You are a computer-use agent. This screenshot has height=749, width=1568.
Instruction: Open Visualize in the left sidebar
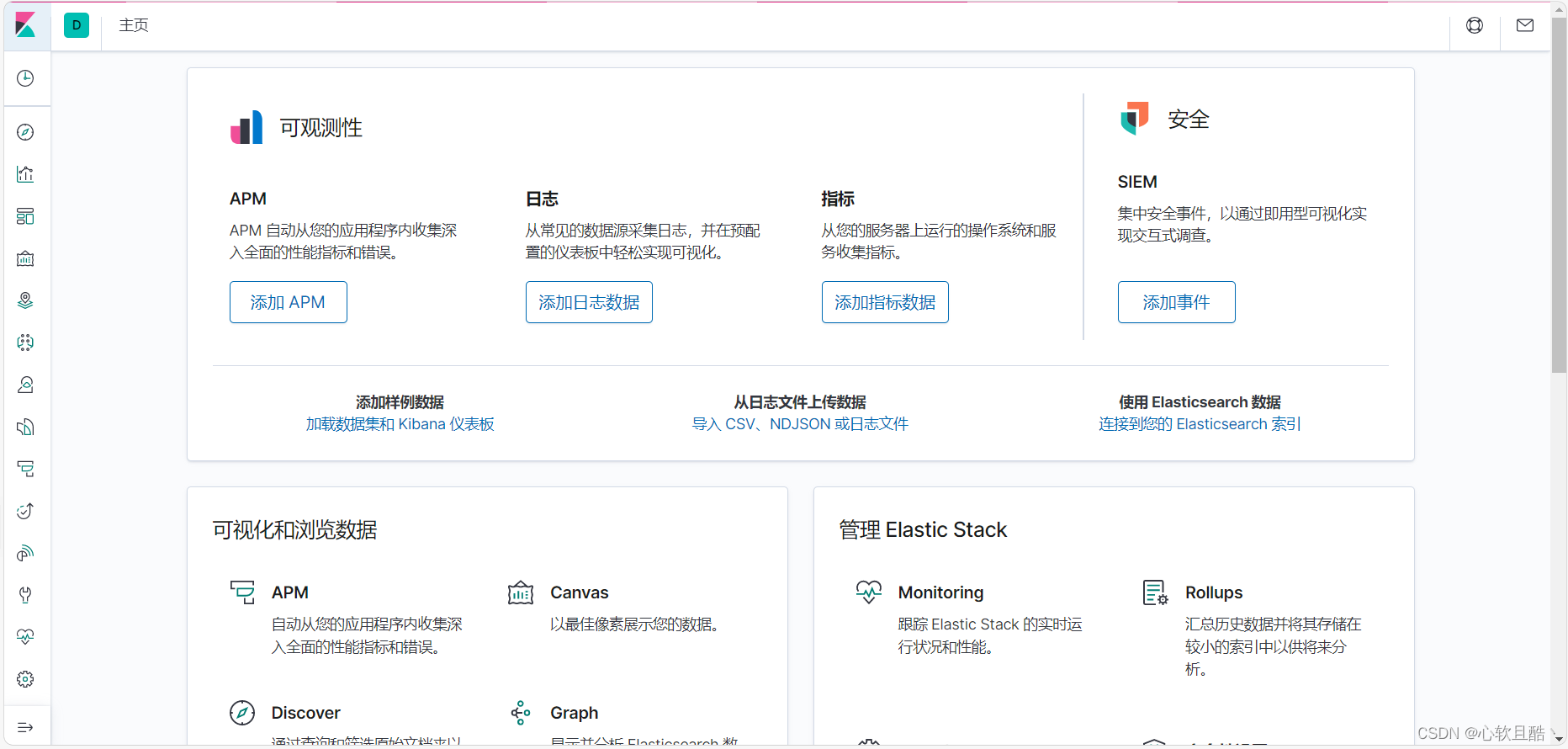point(25,174)
